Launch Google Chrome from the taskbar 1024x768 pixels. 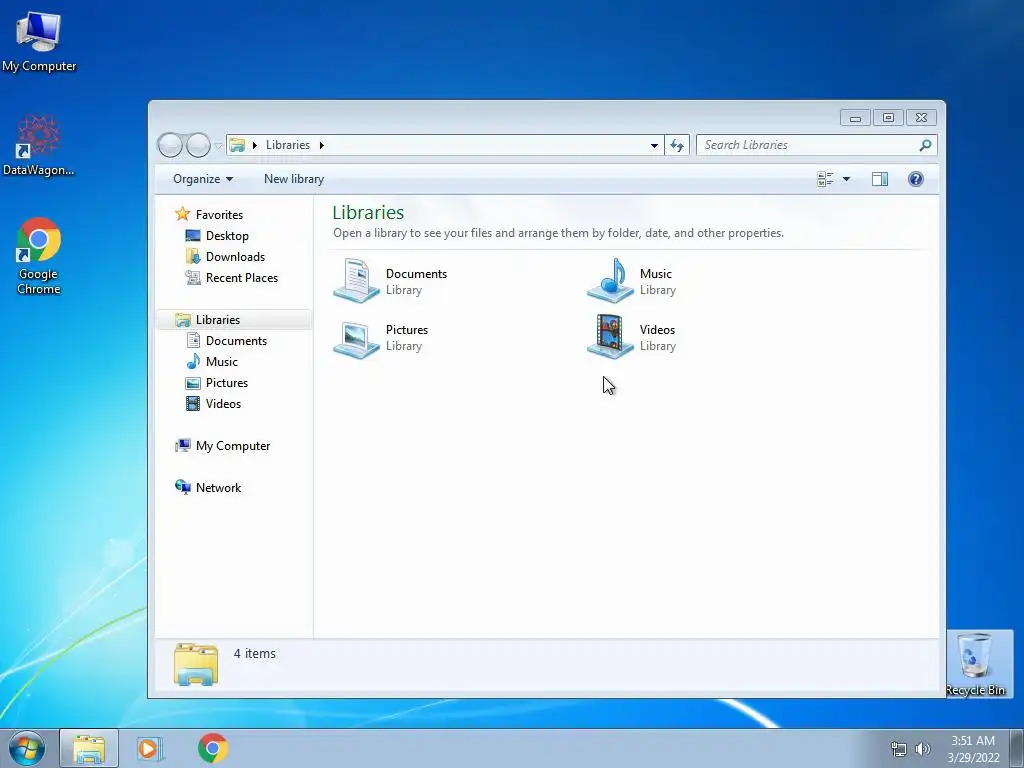(x=212, y=748)
